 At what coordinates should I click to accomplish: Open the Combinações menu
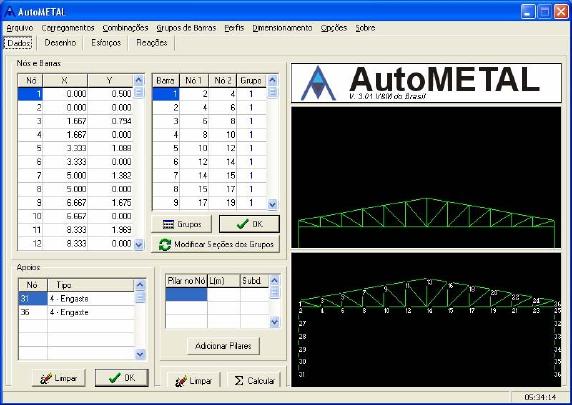pos(125,28)
